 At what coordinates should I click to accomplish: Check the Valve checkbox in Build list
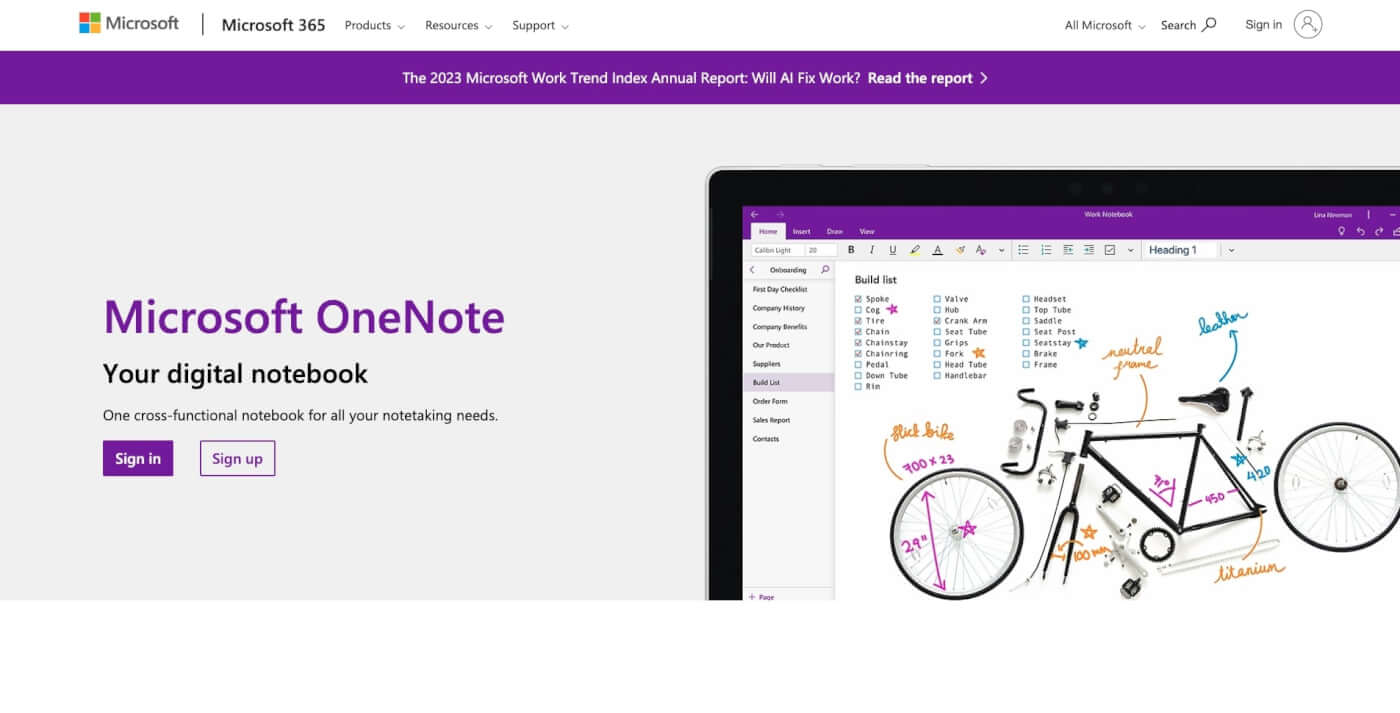939,299
